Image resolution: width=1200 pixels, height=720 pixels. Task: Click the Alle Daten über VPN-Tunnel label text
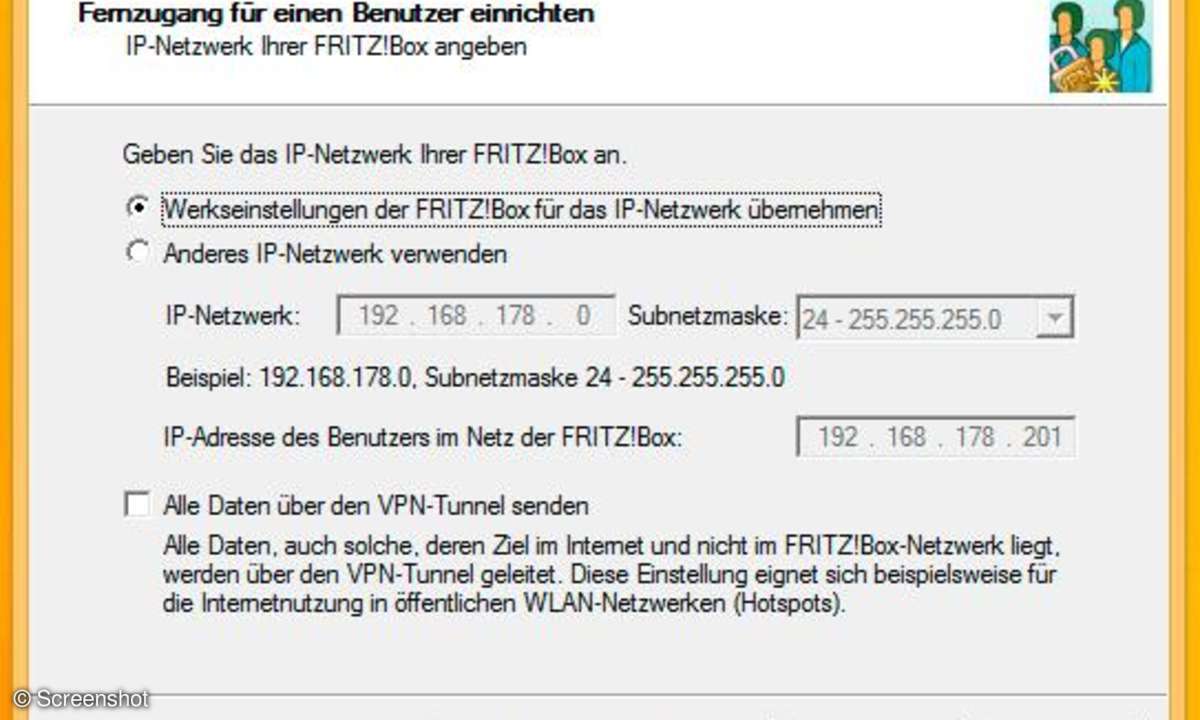tap(375, 505)
